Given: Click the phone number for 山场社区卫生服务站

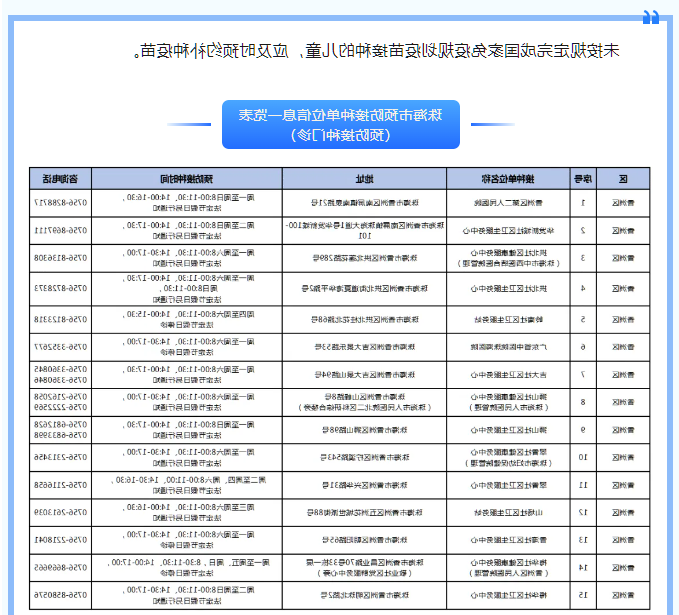Looking at the screenshot, I should coord(60,512).
